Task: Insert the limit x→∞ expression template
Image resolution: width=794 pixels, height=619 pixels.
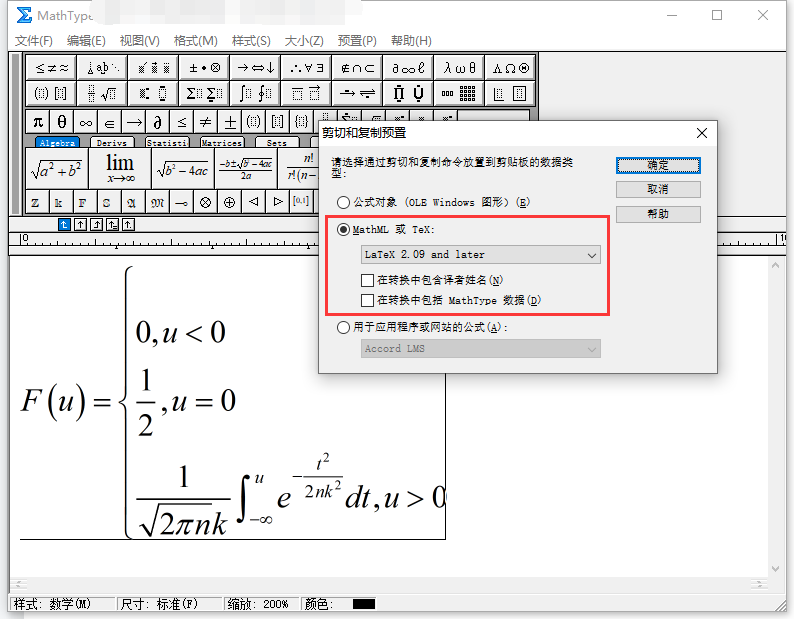Action: (x=120, y=167)
